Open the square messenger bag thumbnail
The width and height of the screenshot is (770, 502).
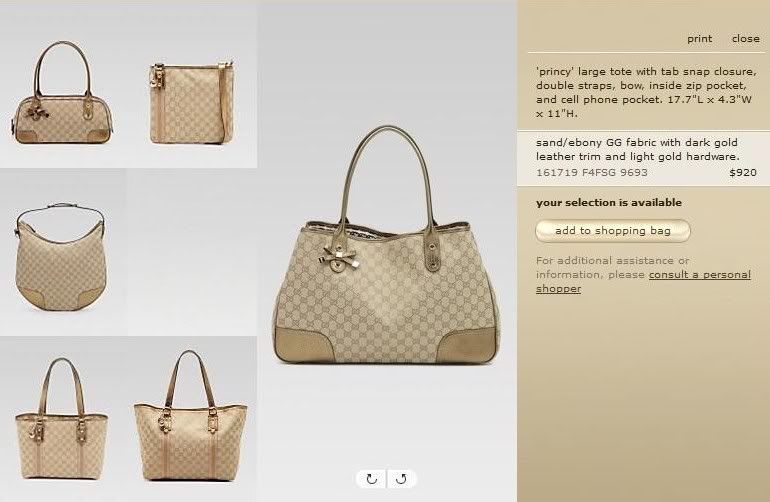[x=192, y=102]
